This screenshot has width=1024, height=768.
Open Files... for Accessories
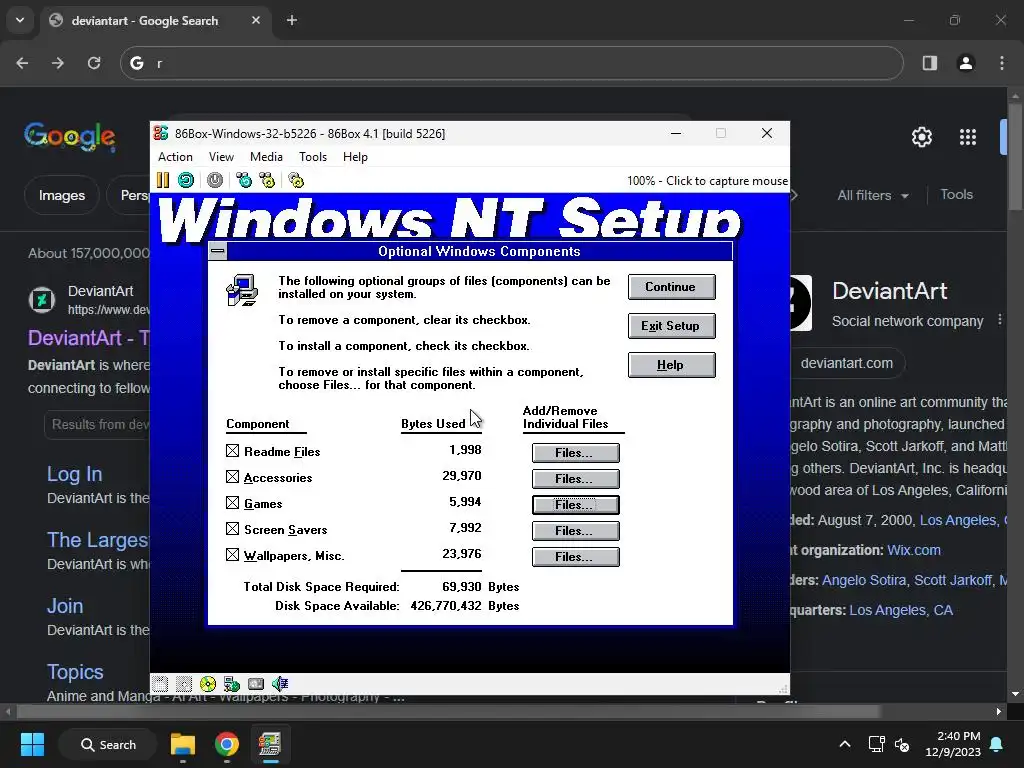tap(575, 479)
